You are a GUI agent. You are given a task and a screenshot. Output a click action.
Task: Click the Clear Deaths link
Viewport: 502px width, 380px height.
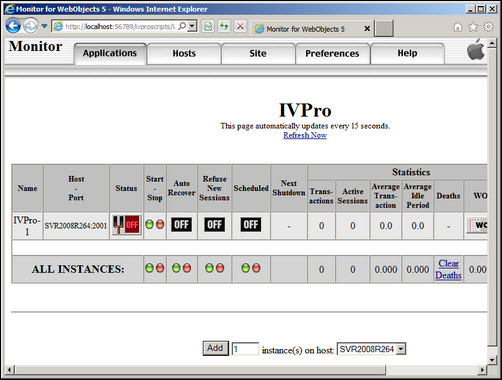[448, 269]
